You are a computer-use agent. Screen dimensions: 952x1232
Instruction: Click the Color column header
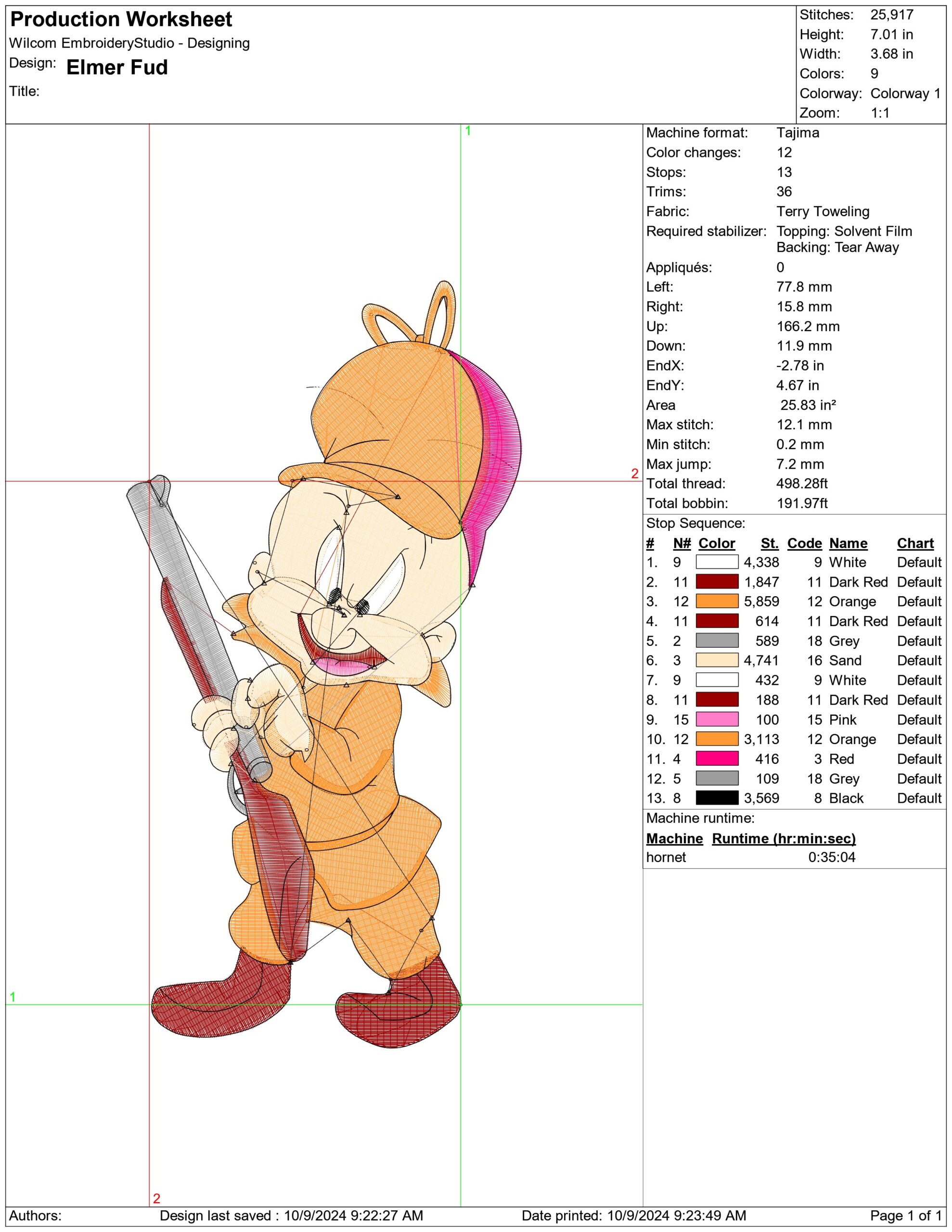click(x=717, y=543)
